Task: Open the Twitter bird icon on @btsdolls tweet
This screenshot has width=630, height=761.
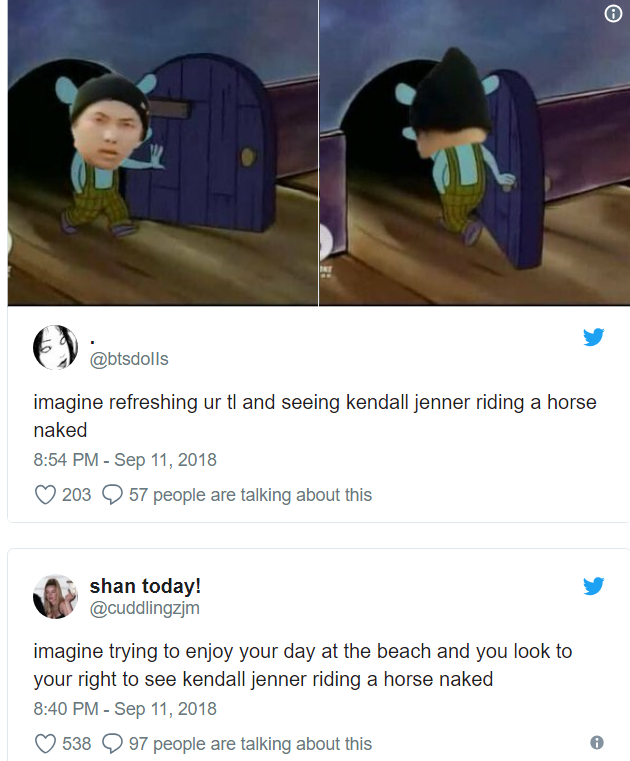Action: [594, 337]
